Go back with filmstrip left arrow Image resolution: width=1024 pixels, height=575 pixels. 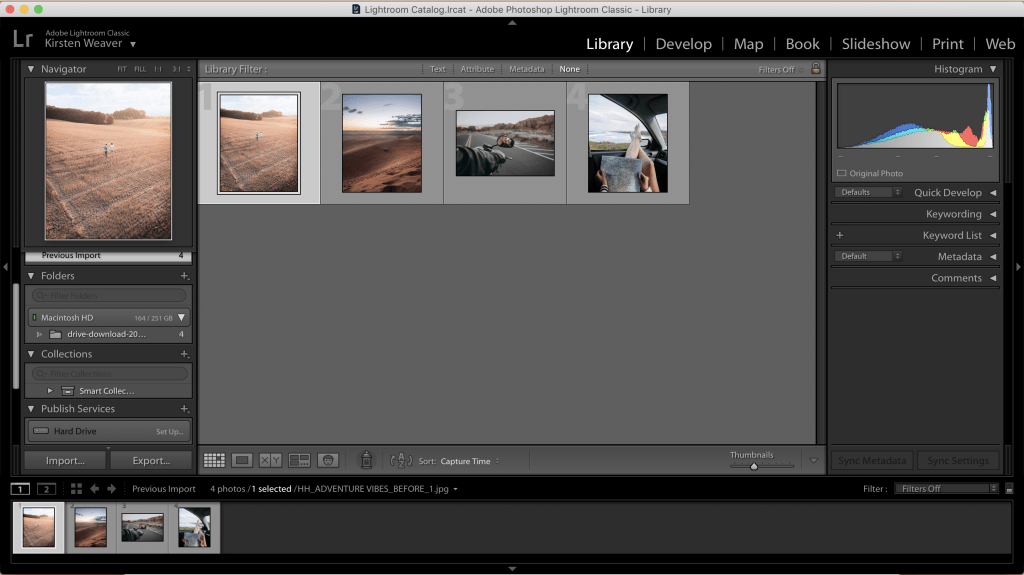pos(95,489)
